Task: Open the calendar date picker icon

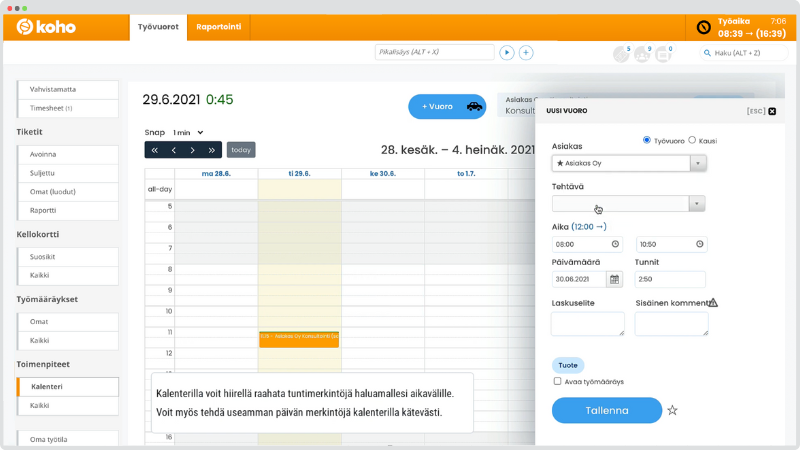Action: [x=615, y=280]
